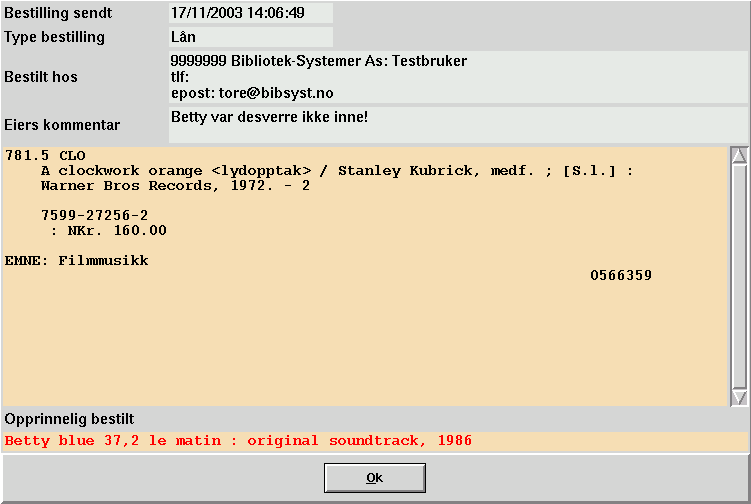Click the subject line 'EMNE: Filmmusikk'

[x=77, y=261]
